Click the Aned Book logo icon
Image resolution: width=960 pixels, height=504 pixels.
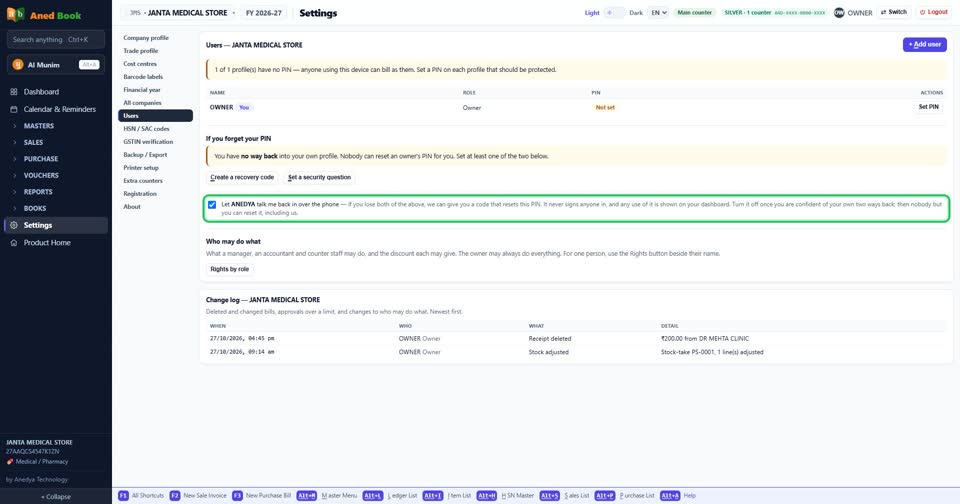pos(15,14)
